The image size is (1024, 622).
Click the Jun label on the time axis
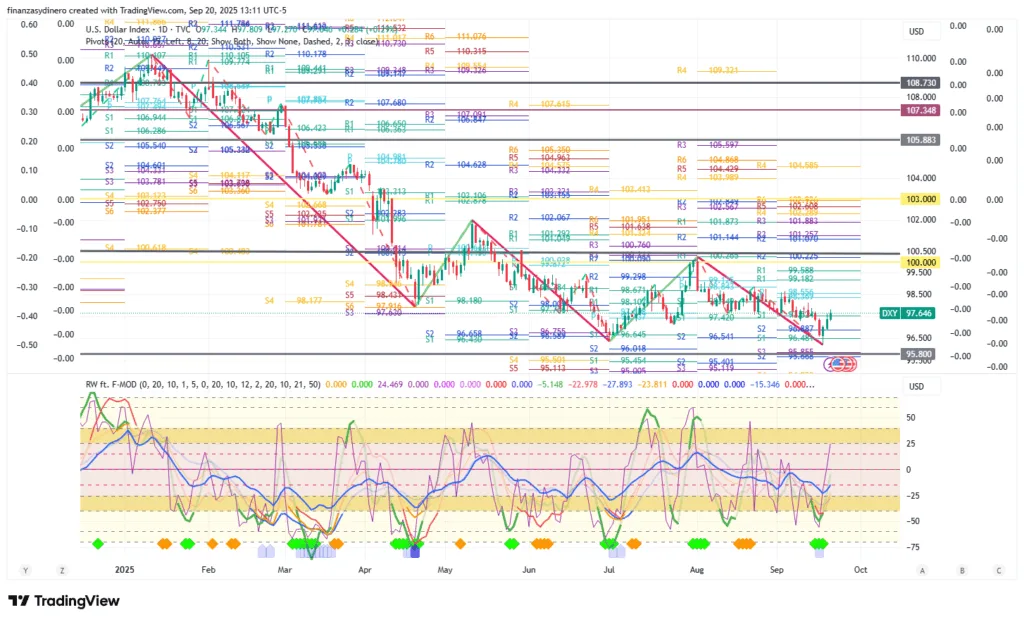(x=528, y=570)
